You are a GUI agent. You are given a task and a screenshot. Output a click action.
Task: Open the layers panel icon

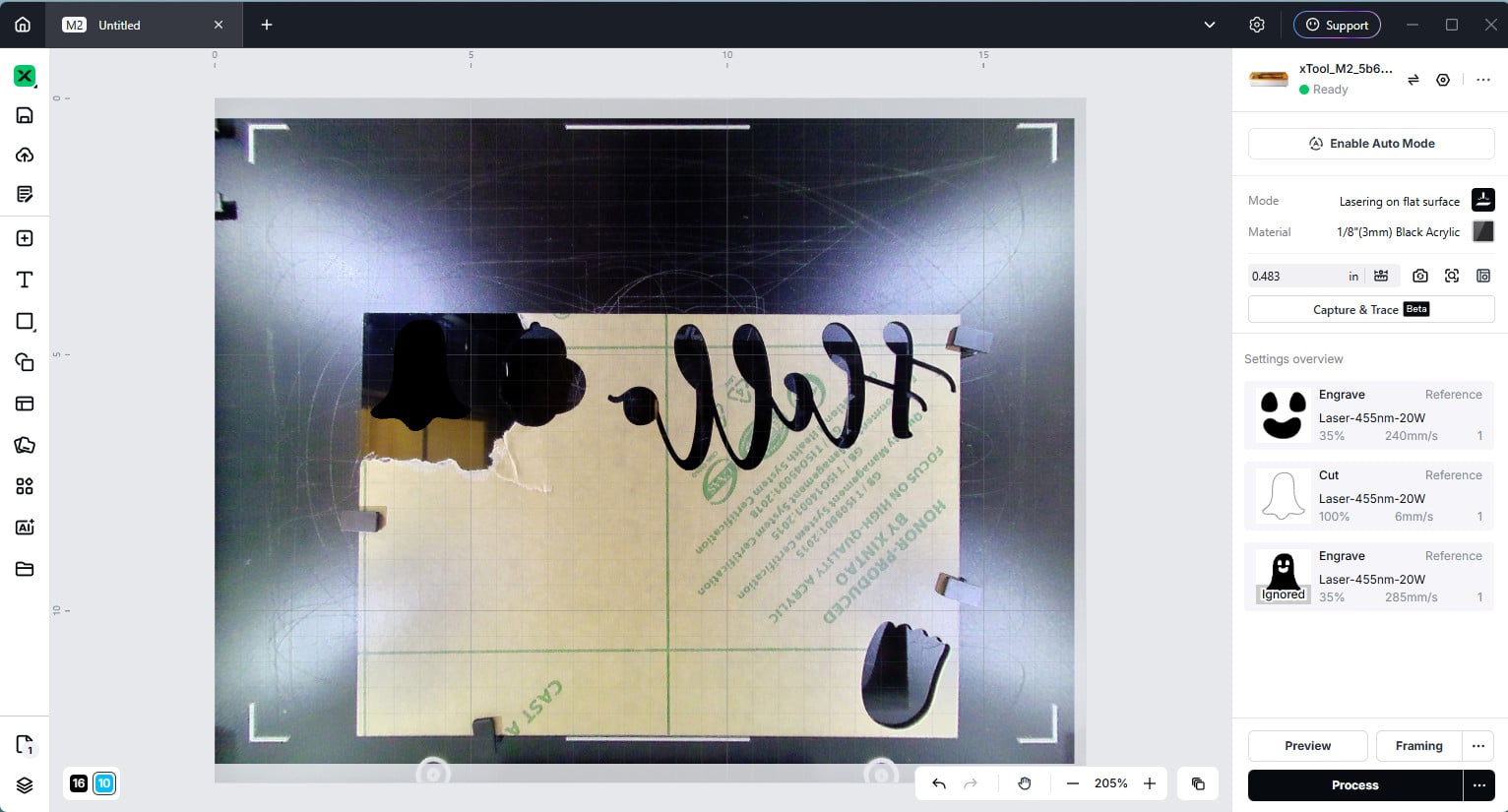click(25, 784)
